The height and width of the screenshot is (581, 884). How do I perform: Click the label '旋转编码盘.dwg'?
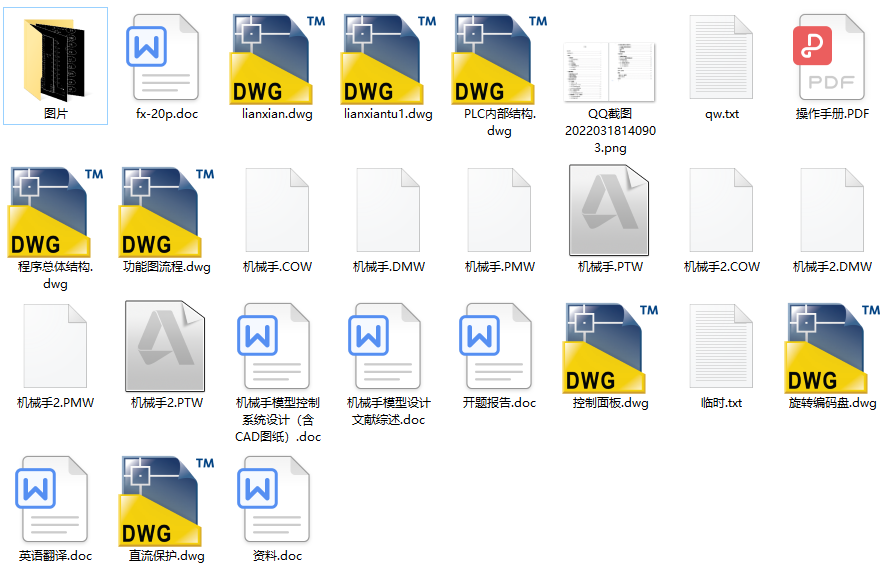(x=833, y=403)
